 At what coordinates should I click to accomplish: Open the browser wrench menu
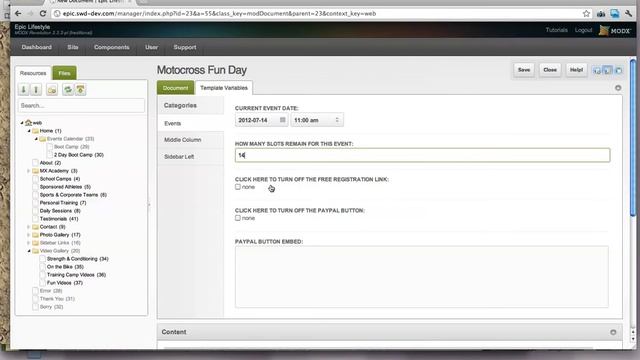tap(629, 13)
